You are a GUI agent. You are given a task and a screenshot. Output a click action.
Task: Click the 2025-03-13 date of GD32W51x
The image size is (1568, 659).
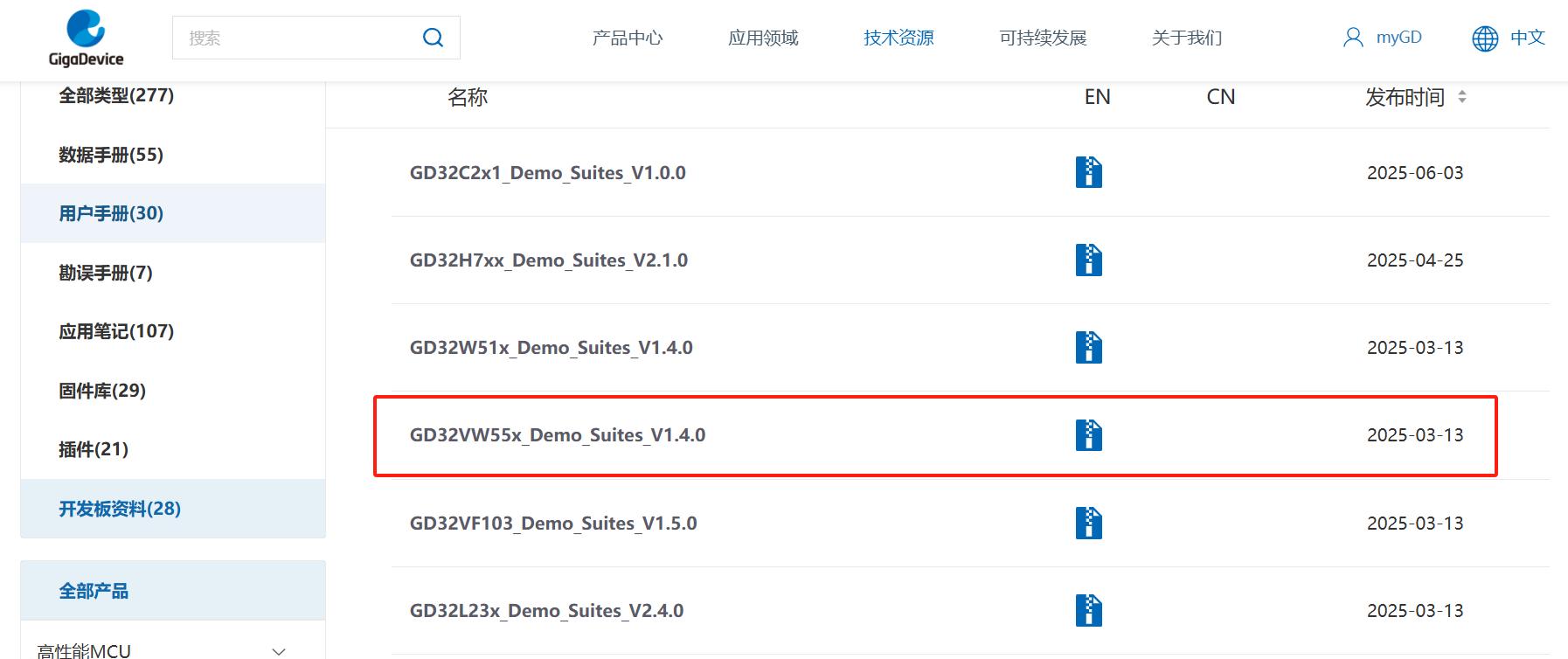click(1415, 348)
